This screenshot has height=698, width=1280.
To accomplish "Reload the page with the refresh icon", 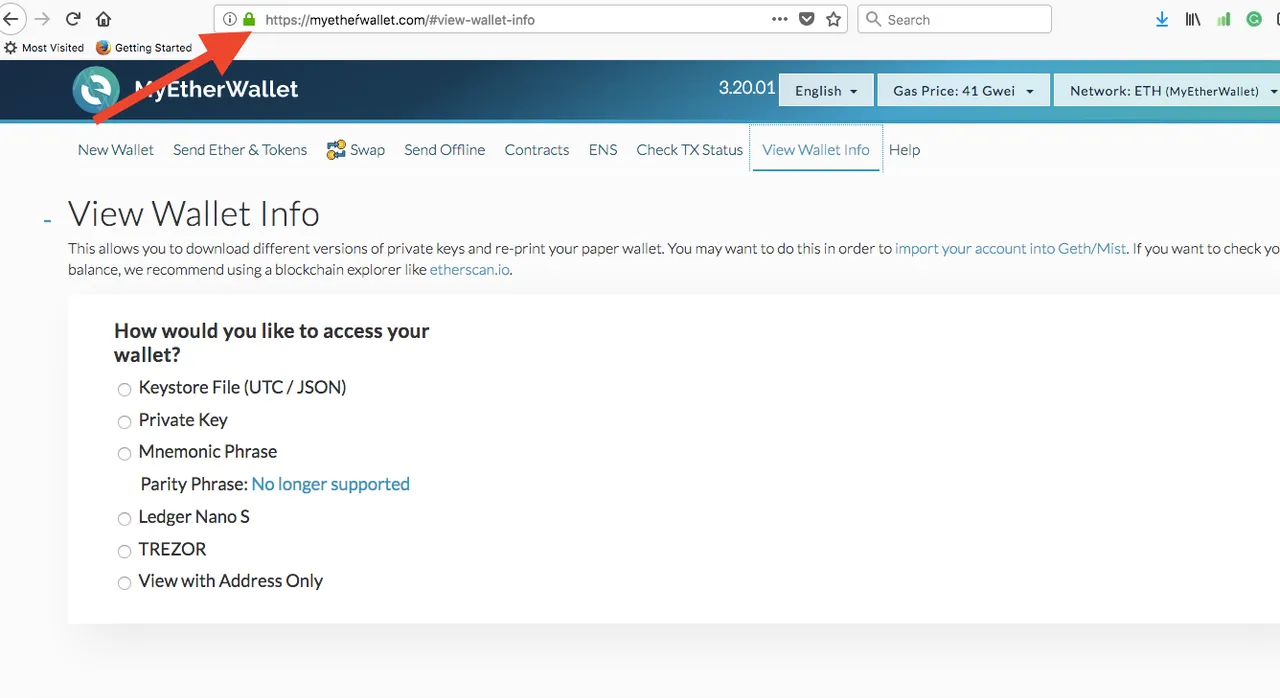I will coord(73,19).
